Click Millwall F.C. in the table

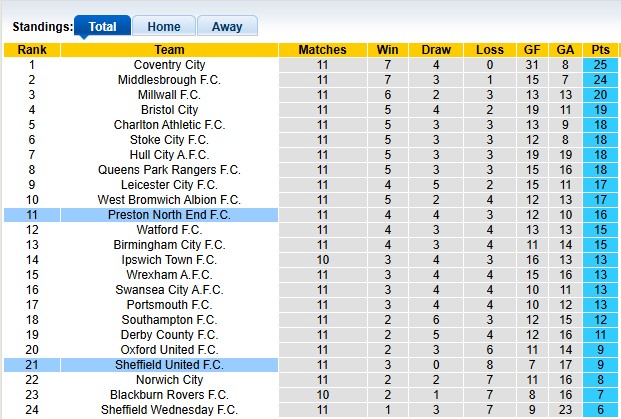[x=169, y=95]
